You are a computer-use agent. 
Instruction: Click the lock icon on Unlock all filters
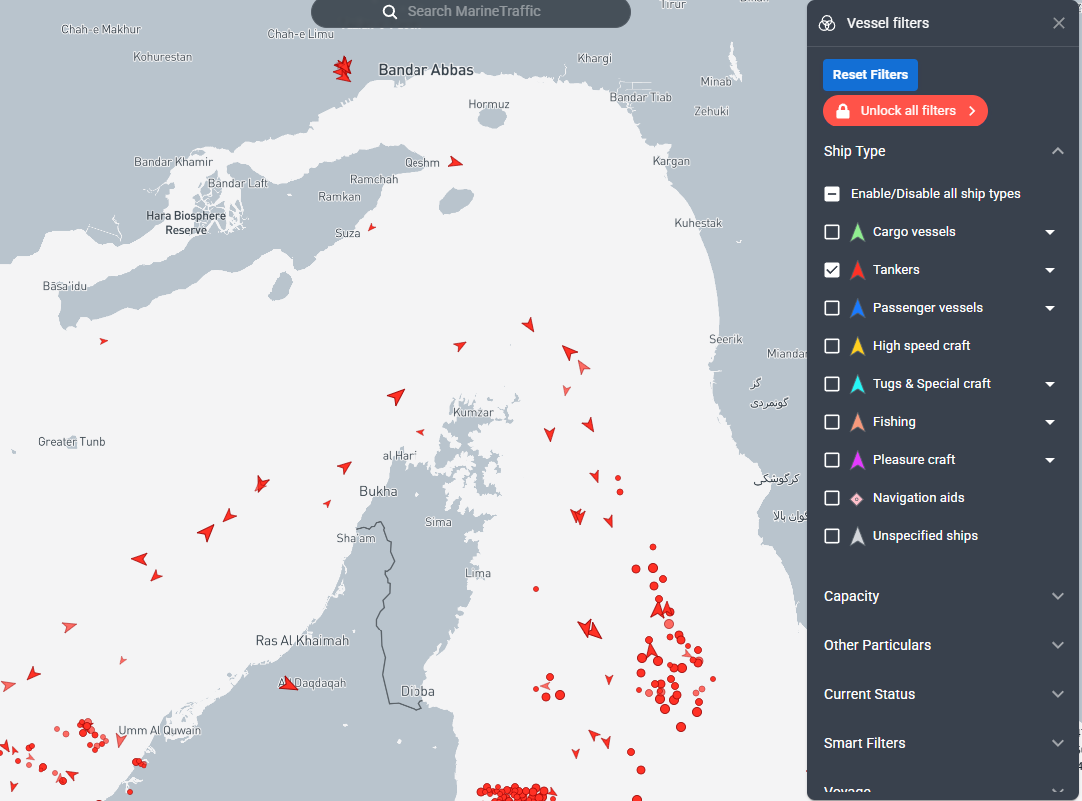(843, 111)
